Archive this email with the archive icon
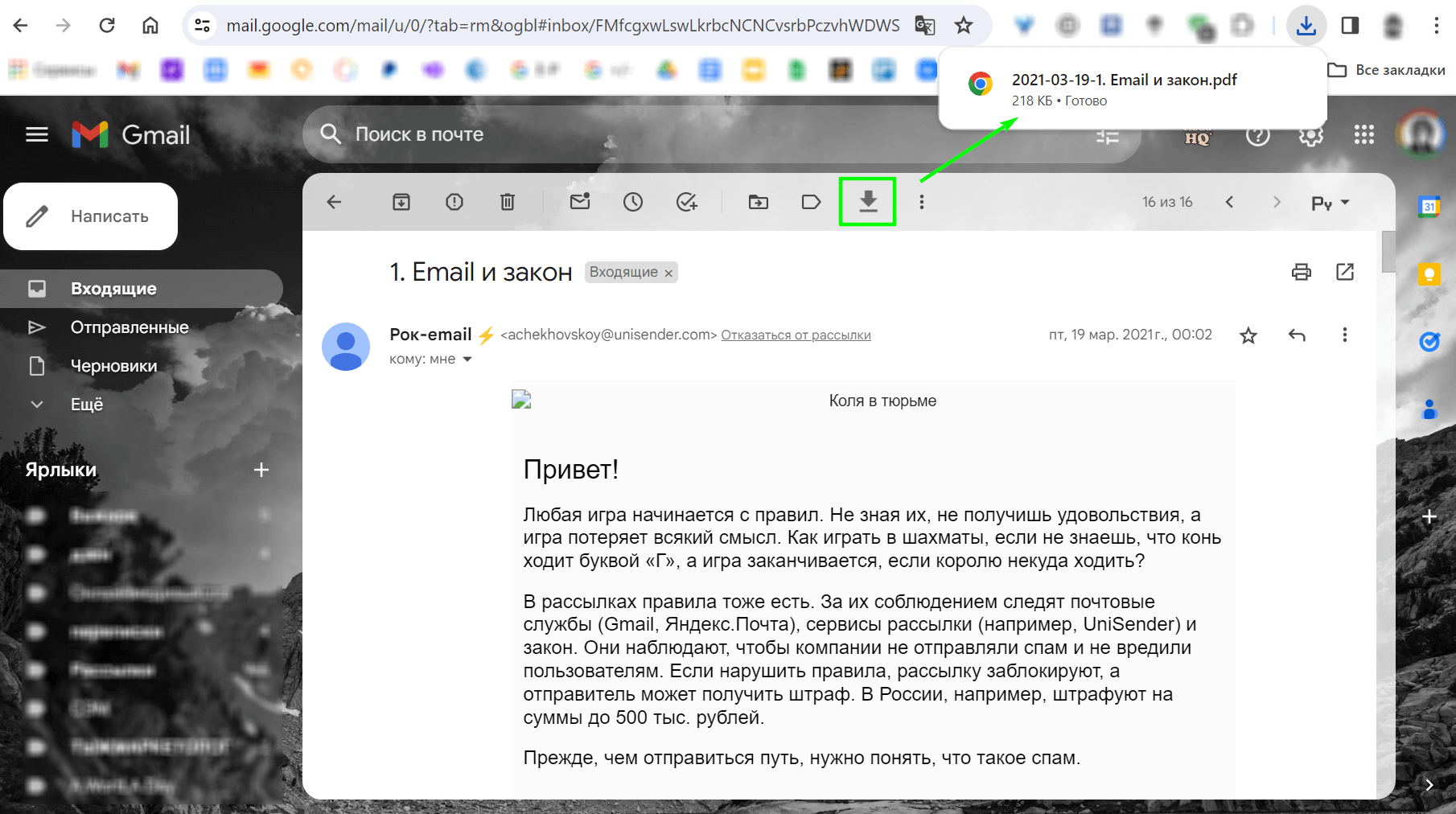1456x814 pixels. tap(401, 202)
